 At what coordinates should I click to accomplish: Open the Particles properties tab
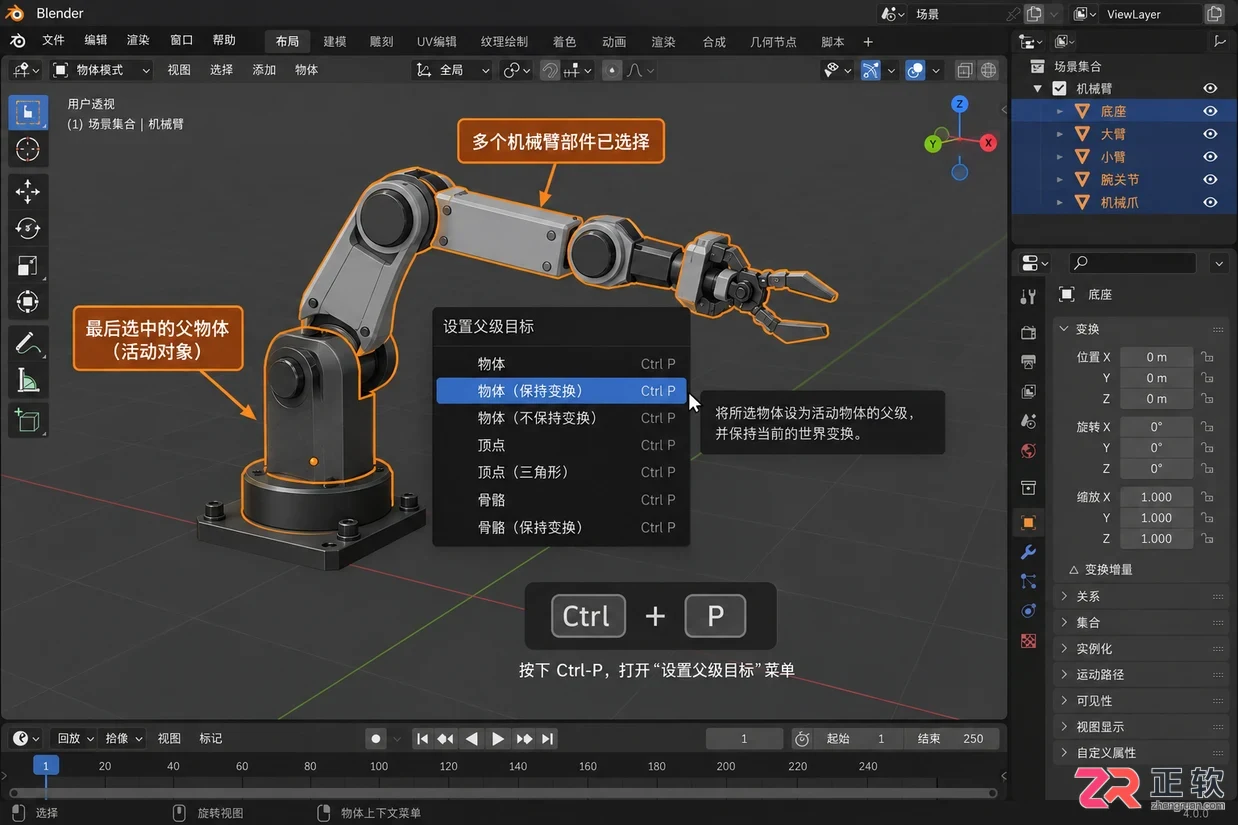click(x=1028, y=582)
